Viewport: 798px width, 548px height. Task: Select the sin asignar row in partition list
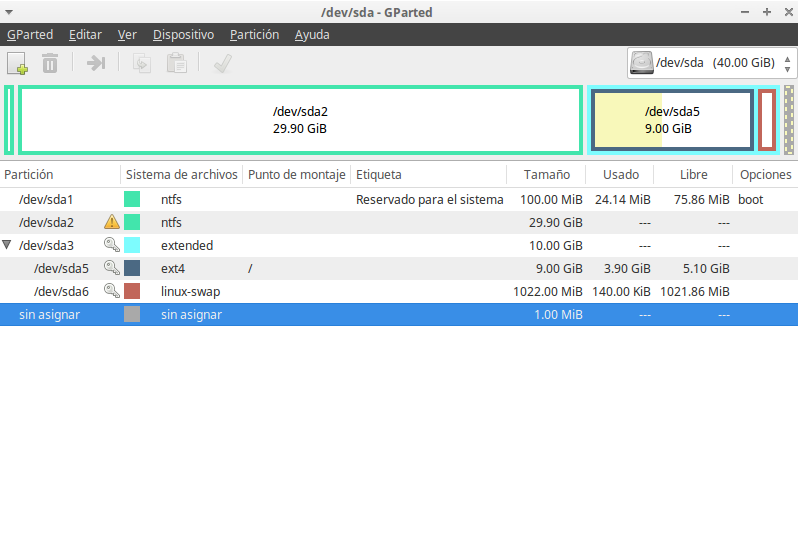(399, 314)
